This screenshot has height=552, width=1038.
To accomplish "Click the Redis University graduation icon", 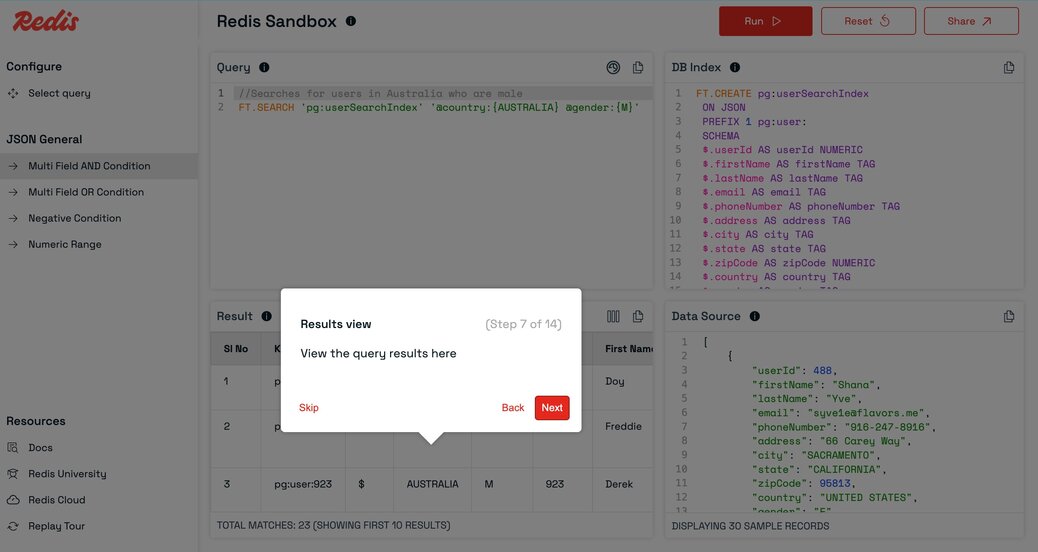I will point(13,474).
